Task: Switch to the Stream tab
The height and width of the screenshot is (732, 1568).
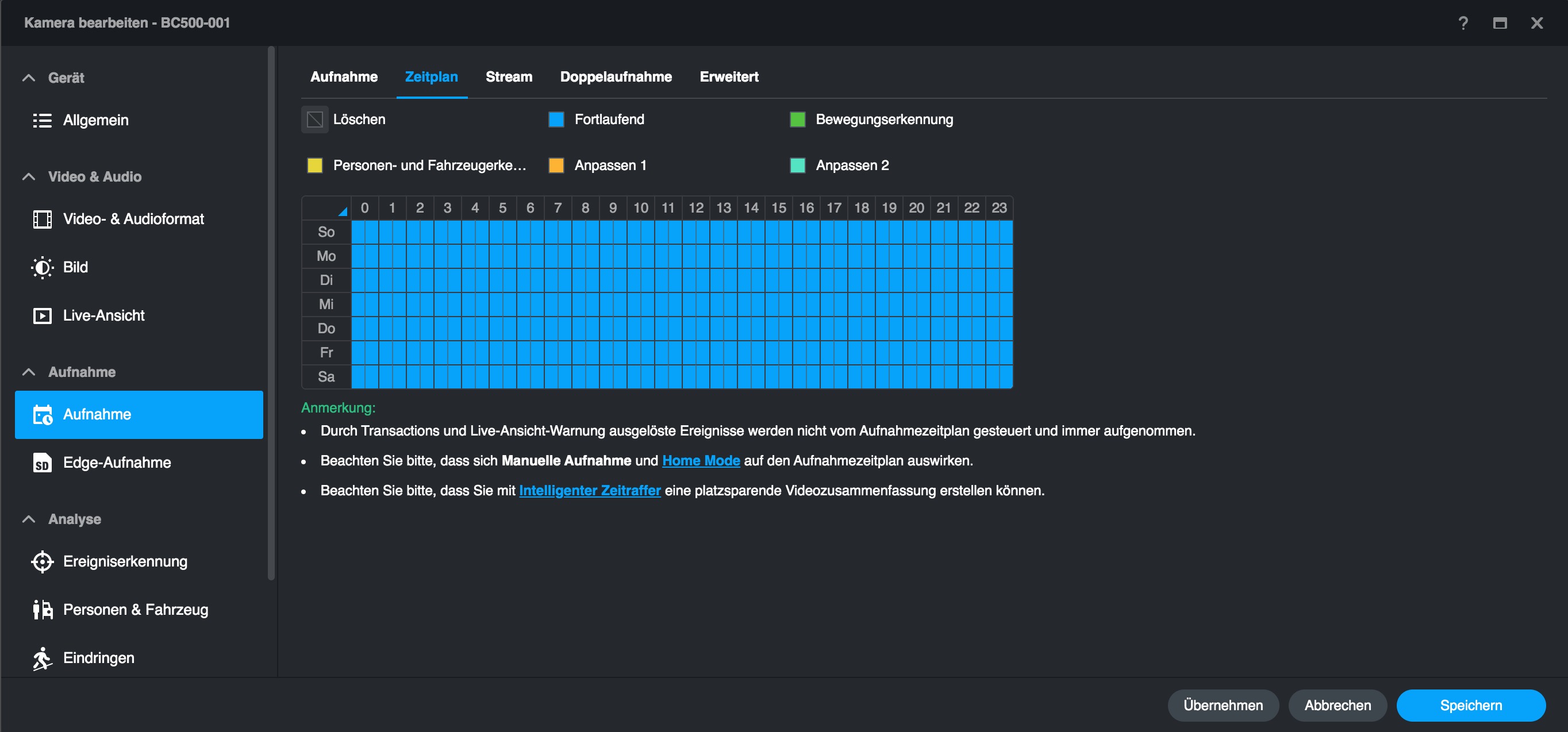Action: tap(508, 76)
